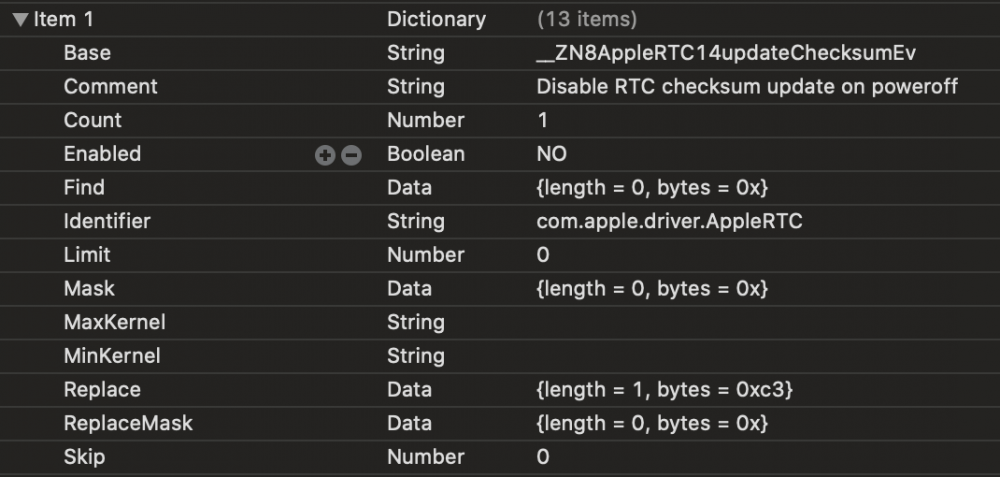Image resolution: width=1000 pixels, height=477 pixels.
Task: Open the Data type for Mask
Action: [409, 289]
